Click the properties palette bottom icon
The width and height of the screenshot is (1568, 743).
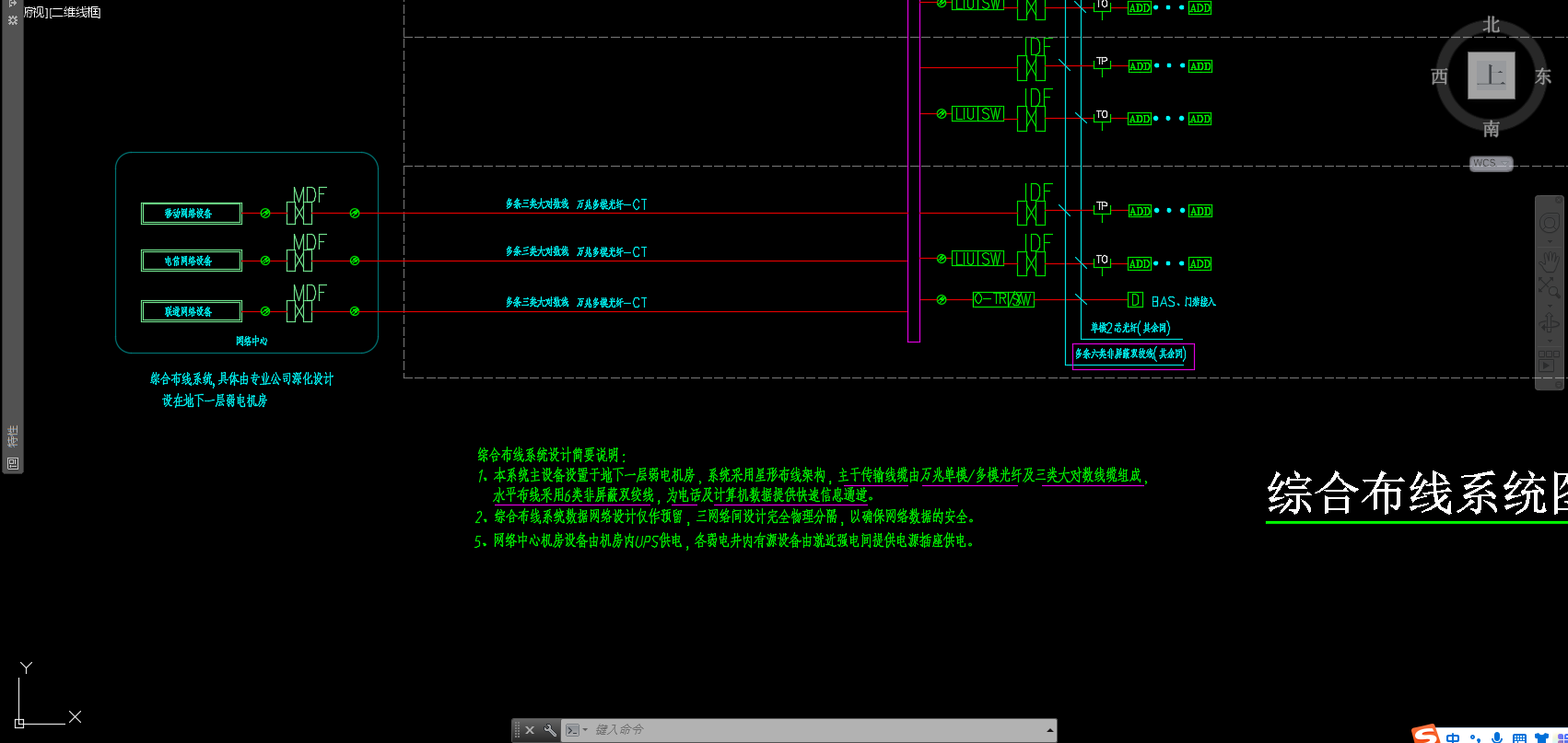(13, 463)
